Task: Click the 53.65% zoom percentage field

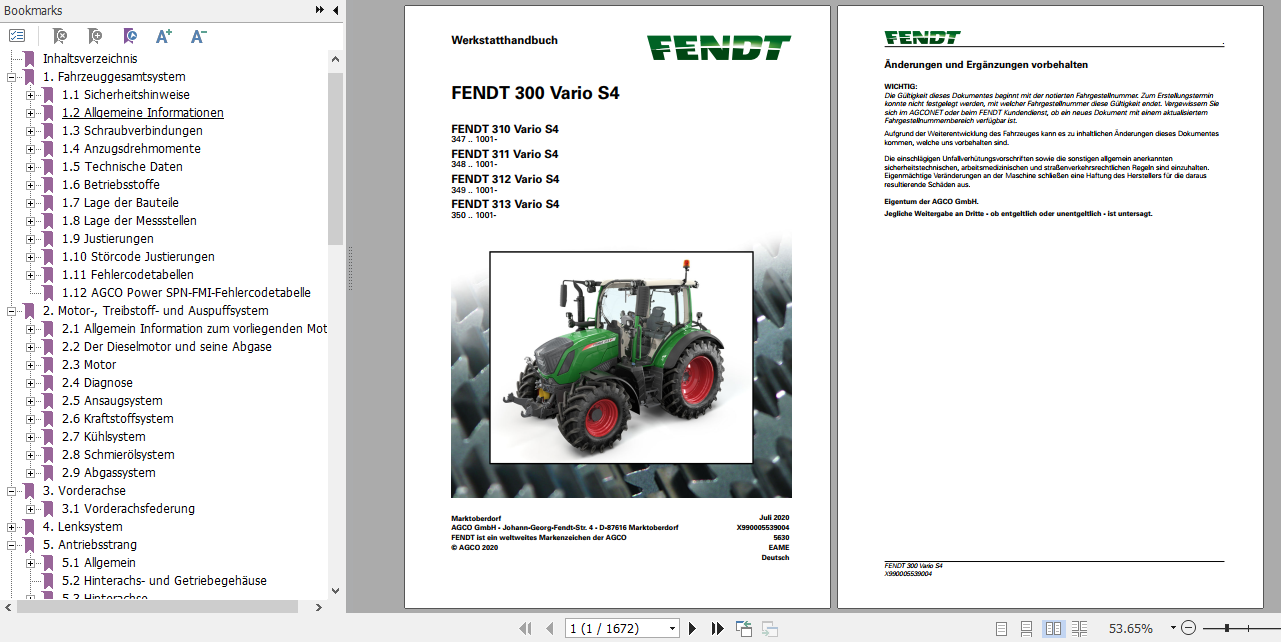Action: (x=1130, y=628)
